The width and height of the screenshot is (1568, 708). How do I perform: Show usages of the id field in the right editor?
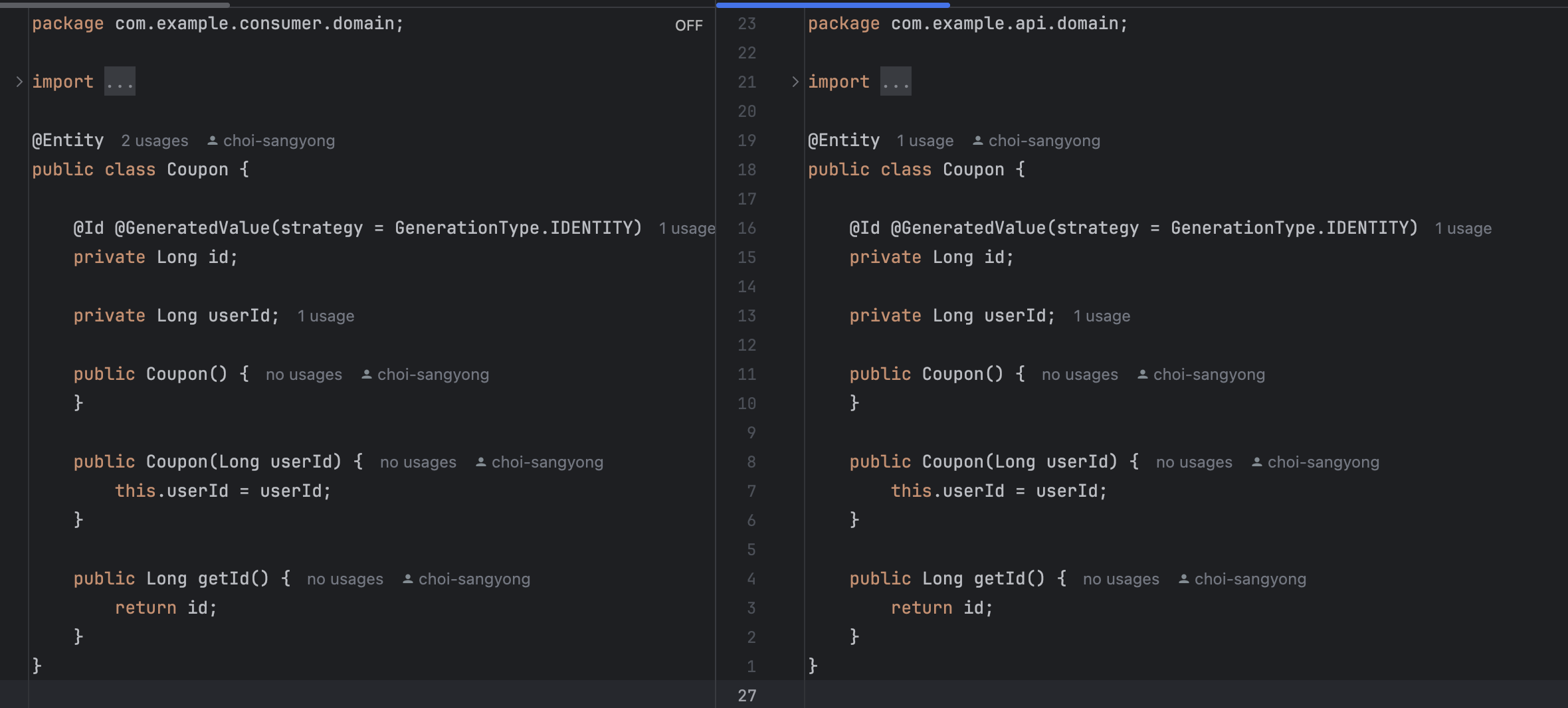coord(1463,228)
